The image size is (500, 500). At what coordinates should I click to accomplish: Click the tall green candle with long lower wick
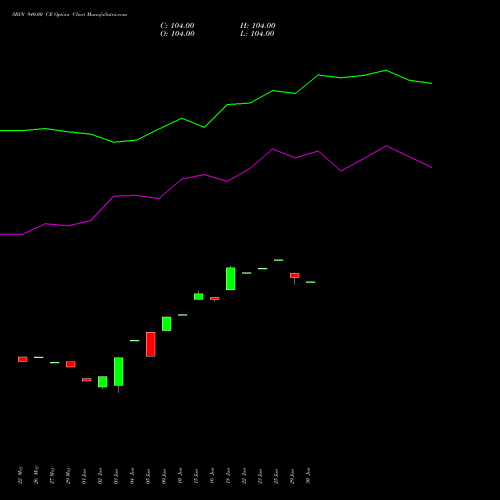(119, 372)
